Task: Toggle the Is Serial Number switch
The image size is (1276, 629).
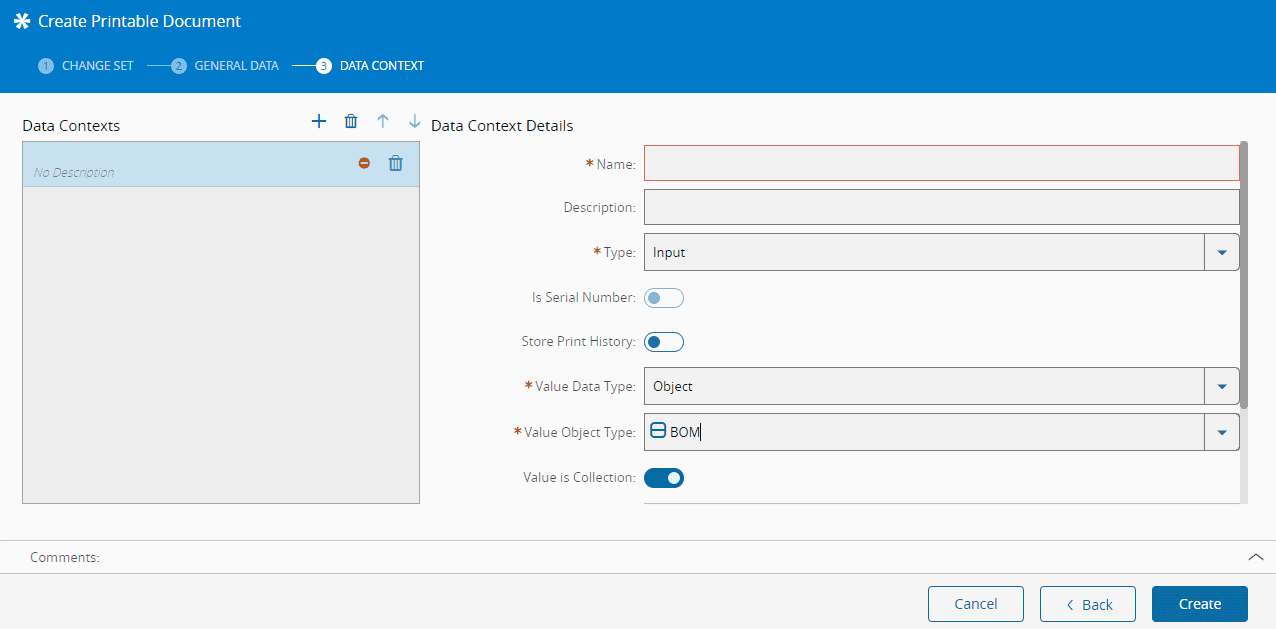Action: tap(663, 298)
